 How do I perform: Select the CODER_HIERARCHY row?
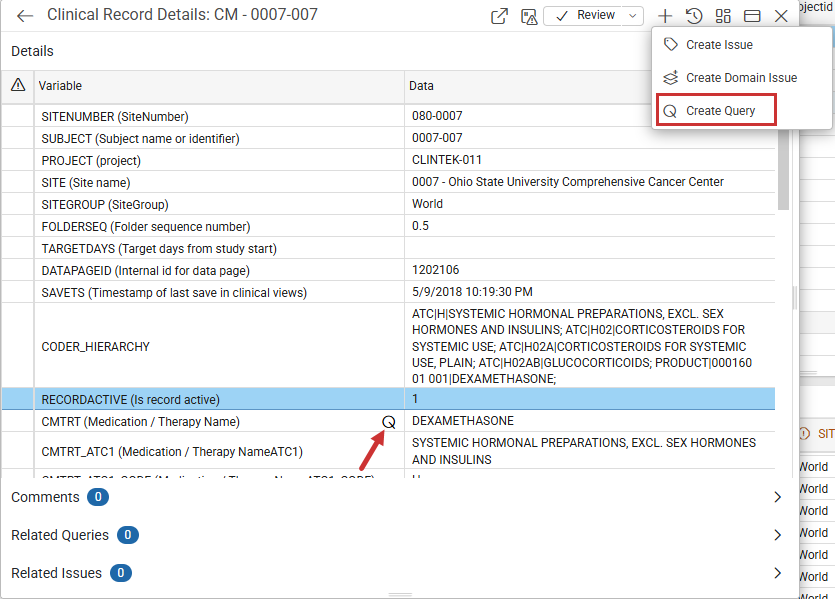coord(388,346)
